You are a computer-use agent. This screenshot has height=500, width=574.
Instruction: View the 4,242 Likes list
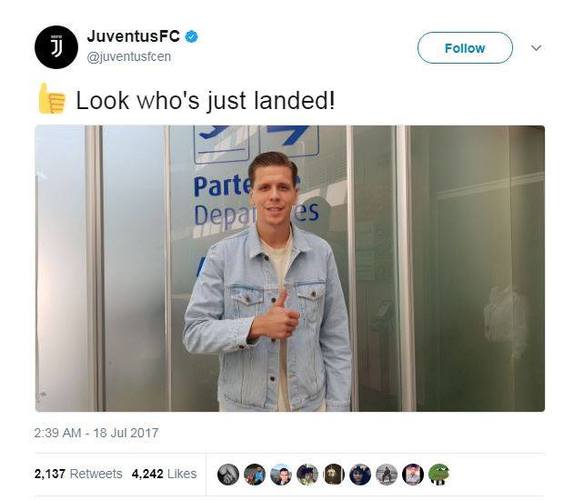click(164, 474)
